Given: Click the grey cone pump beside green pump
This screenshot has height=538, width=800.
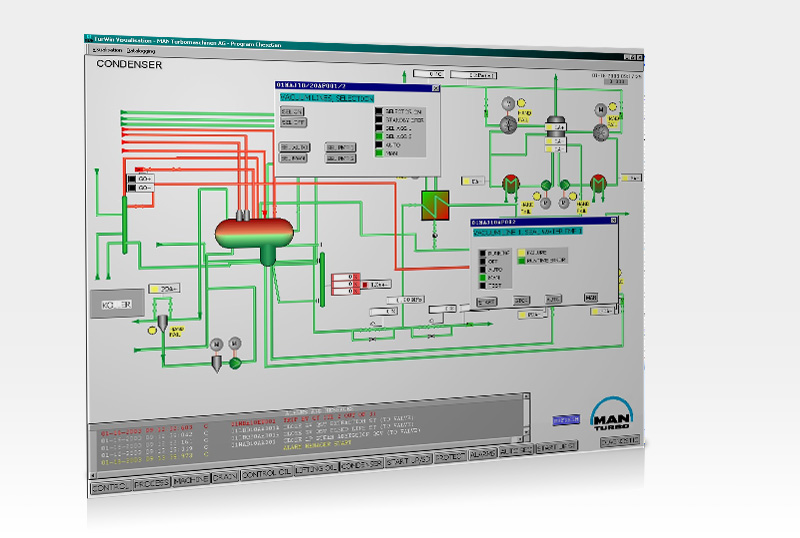Looking at the screenshot, I should [217, 364].
